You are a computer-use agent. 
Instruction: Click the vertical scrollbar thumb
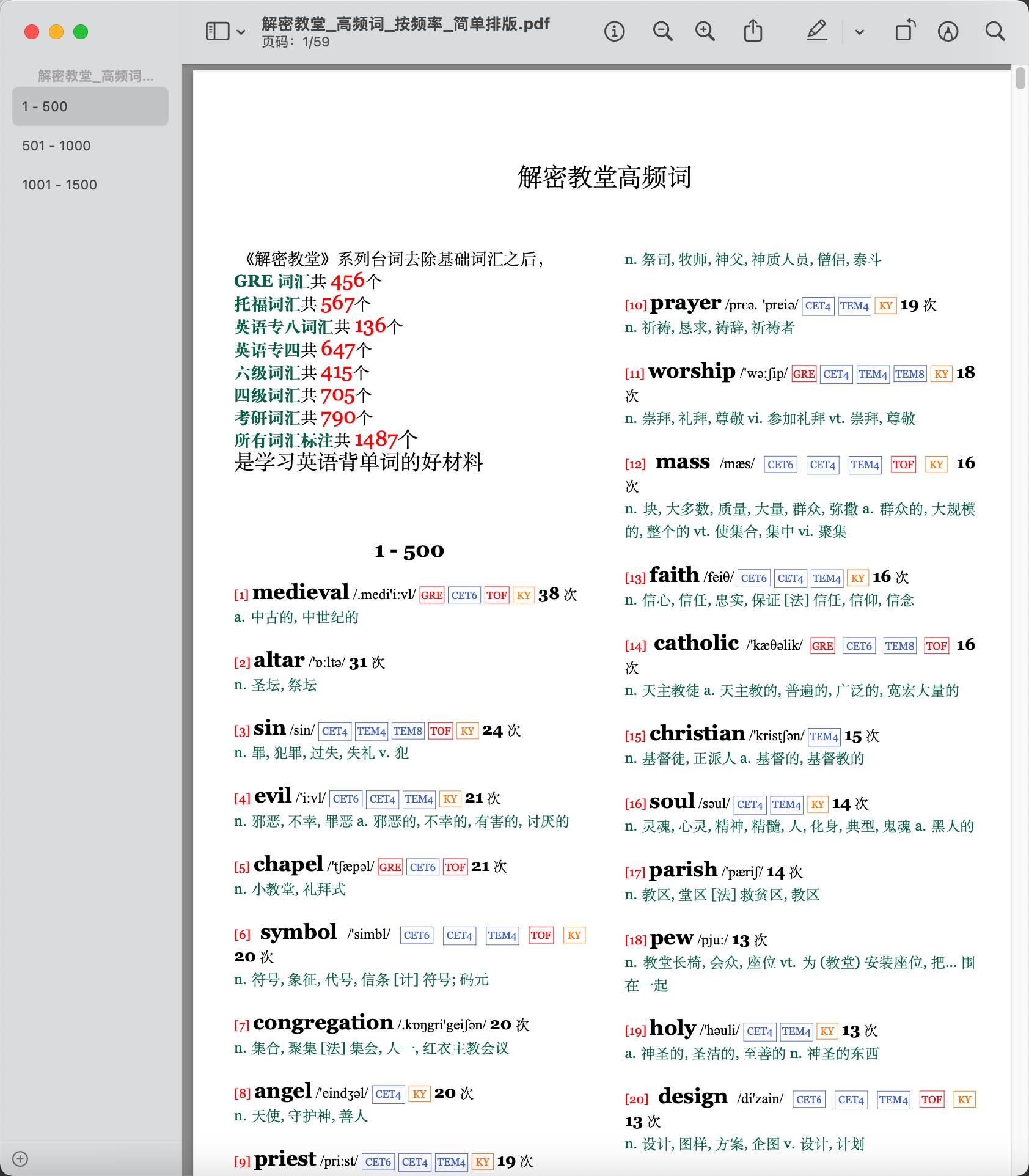pos(1020,78)
